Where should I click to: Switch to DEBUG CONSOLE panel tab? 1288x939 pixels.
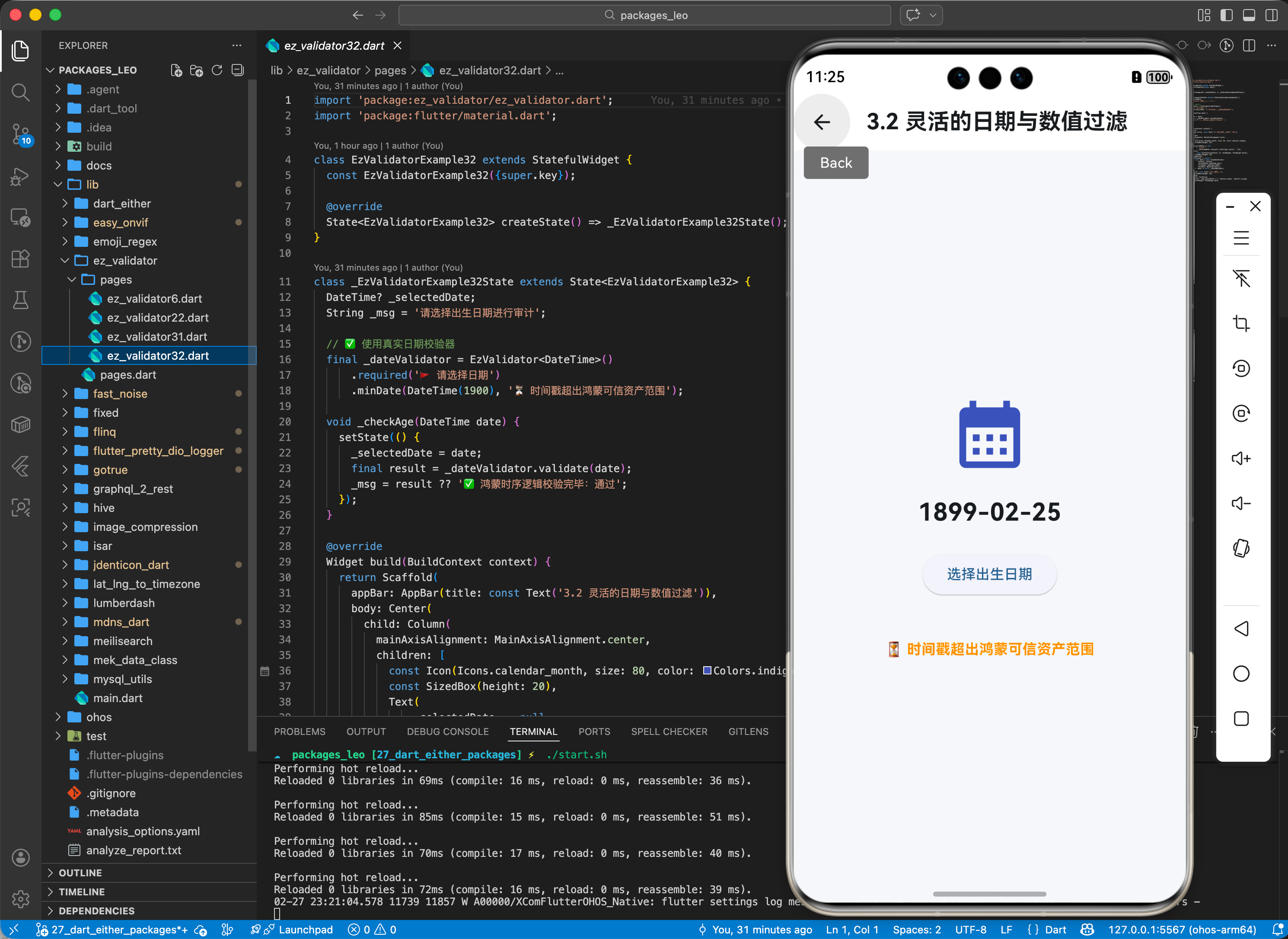(x=447, y=731)
